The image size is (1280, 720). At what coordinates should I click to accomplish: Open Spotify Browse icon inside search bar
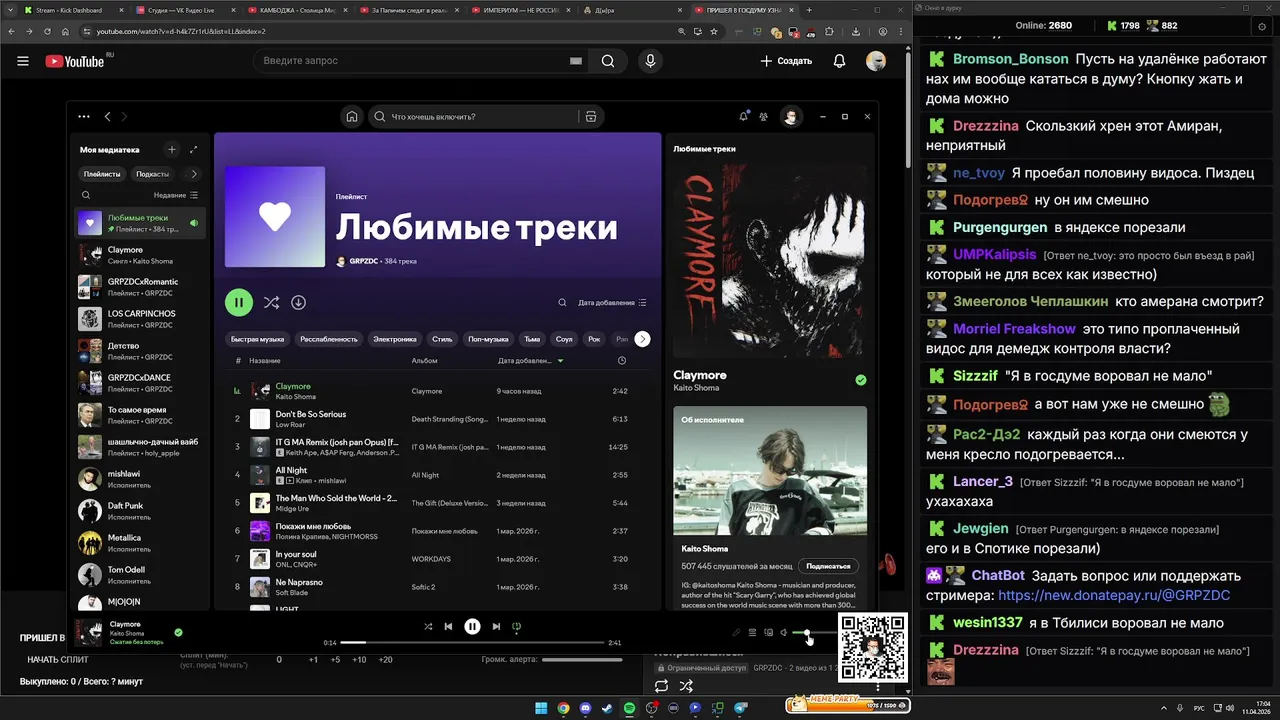(x=591, y=116)
